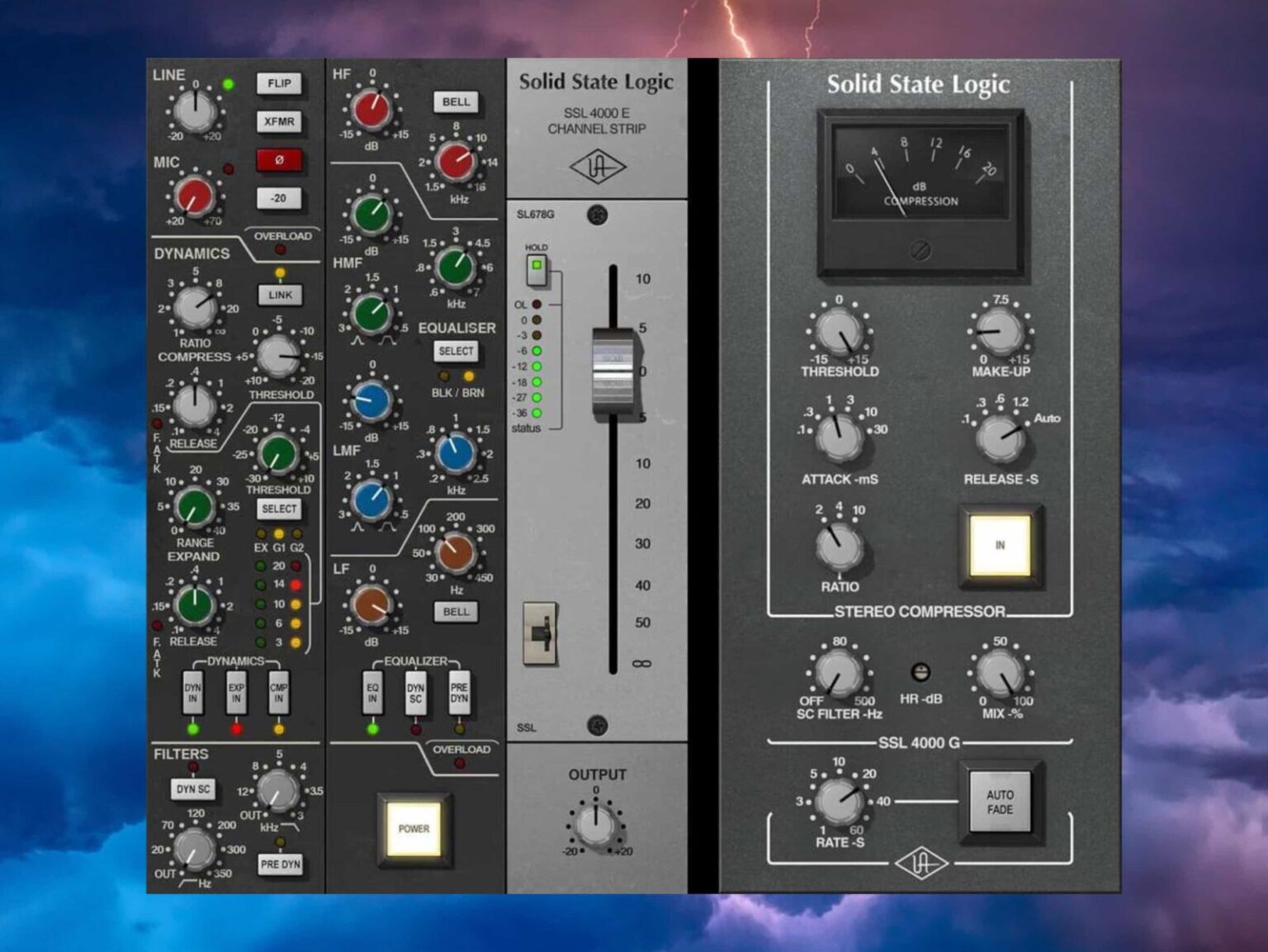Click the UA diamond logo on the channel strip
This screenshot has height=952, width=1268.
click(597, 167)
